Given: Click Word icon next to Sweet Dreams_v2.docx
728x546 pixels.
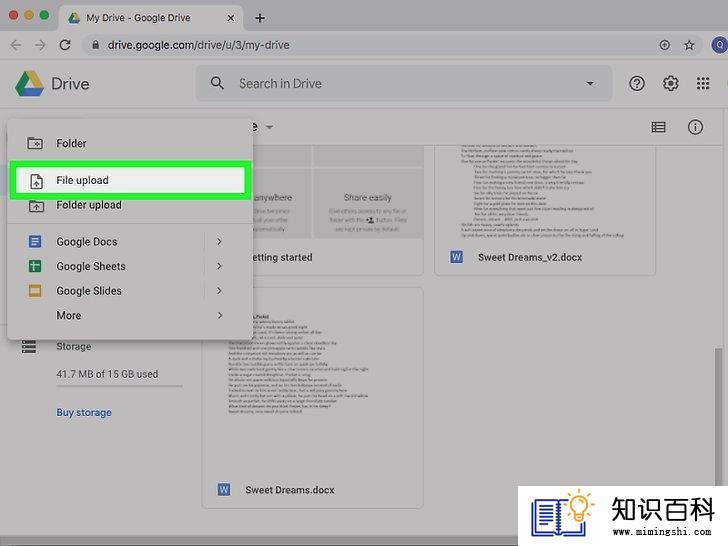Looking at the screenshot, I should click(x=456, y=257).
